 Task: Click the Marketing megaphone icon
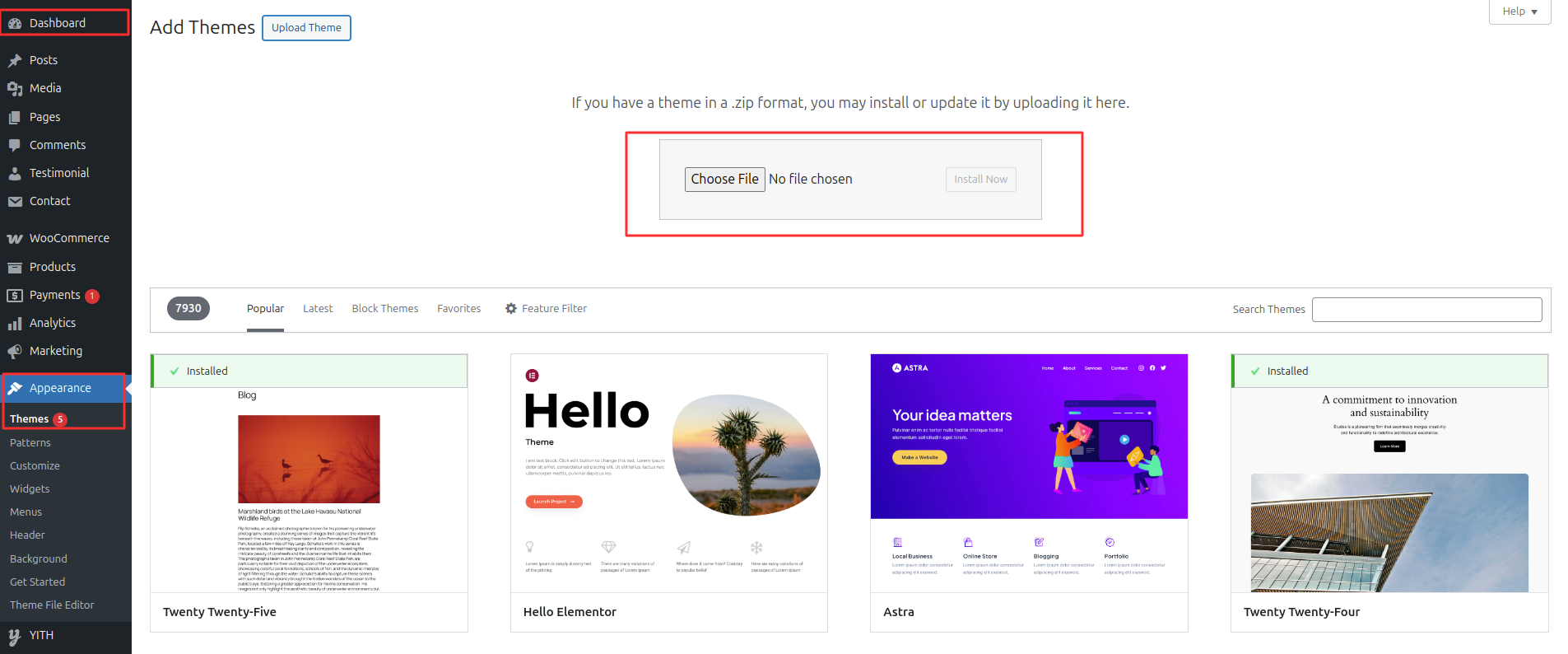pyautogui.click(x=16, y=351)
